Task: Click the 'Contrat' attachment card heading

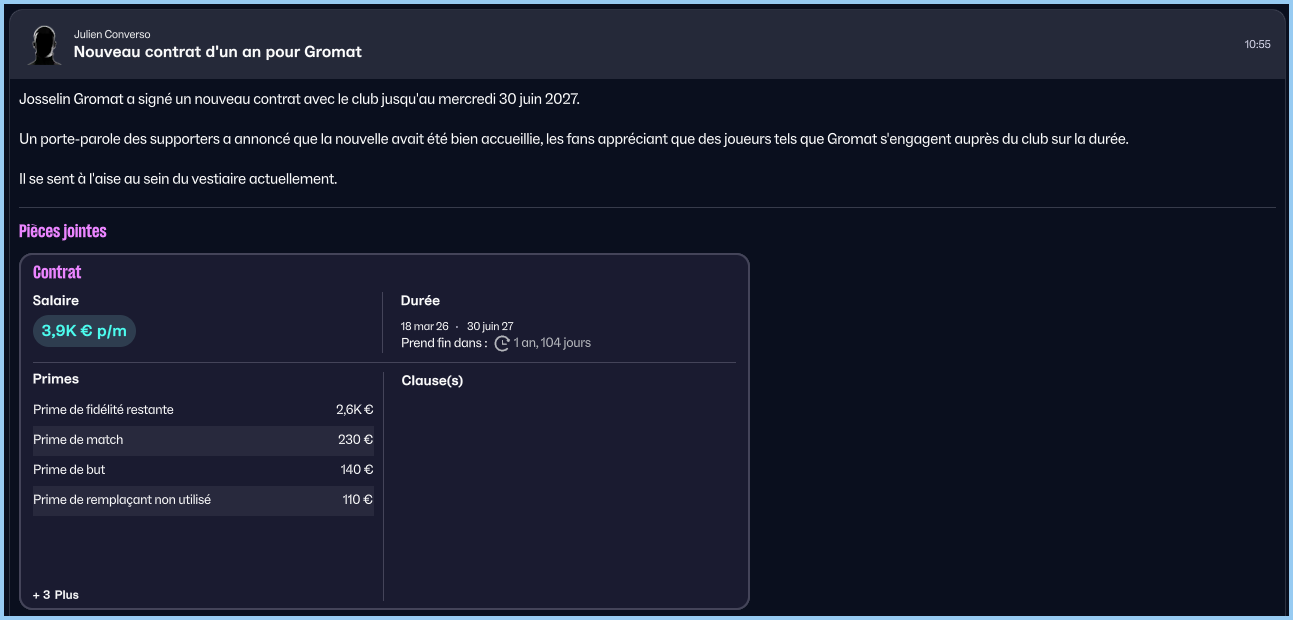Action: click(x=57, y=272)
